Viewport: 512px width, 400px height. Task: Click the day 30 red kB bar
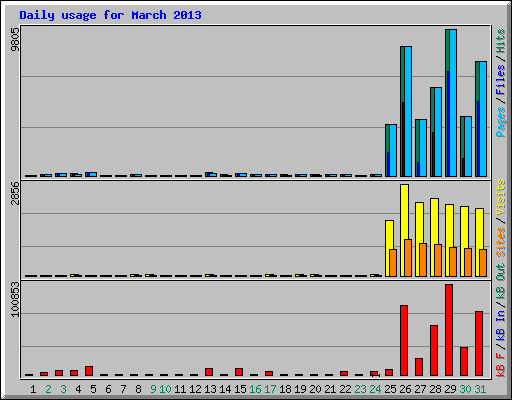coord(464,361)
